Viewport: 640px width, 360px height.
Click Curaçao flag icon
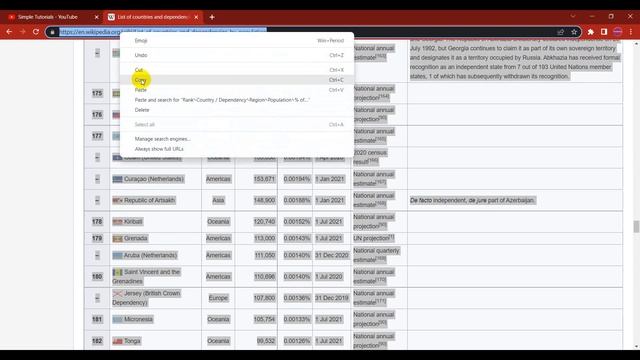click(118, 179)
